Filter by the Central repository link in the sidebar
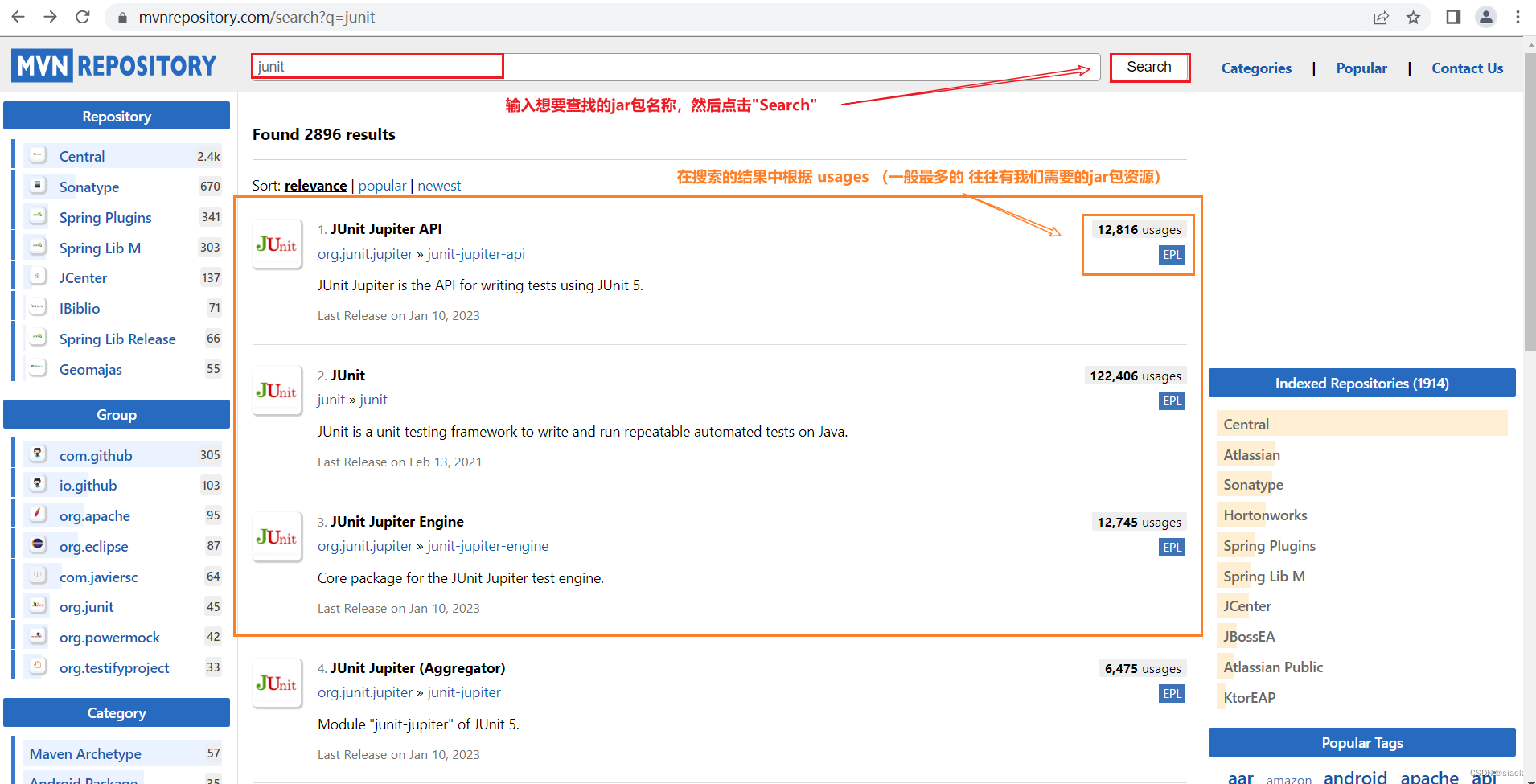Viewport: 1536px width, 784px height. (x=82, y=156)
